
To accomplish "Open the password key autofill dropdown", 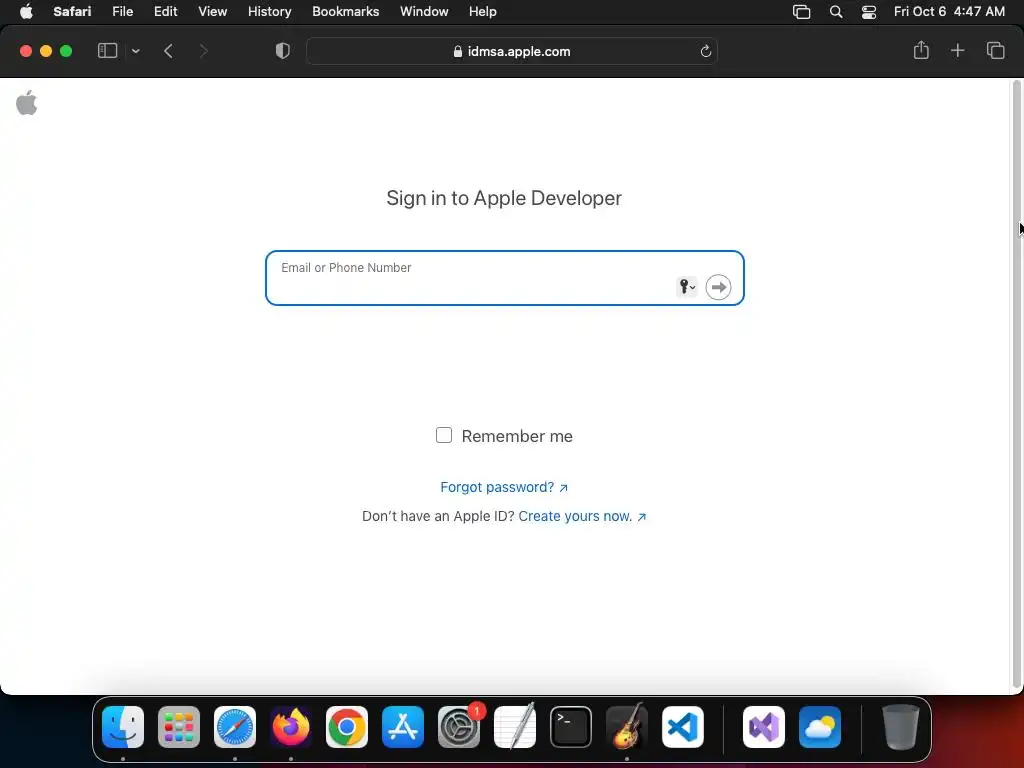I will (686, 287).
